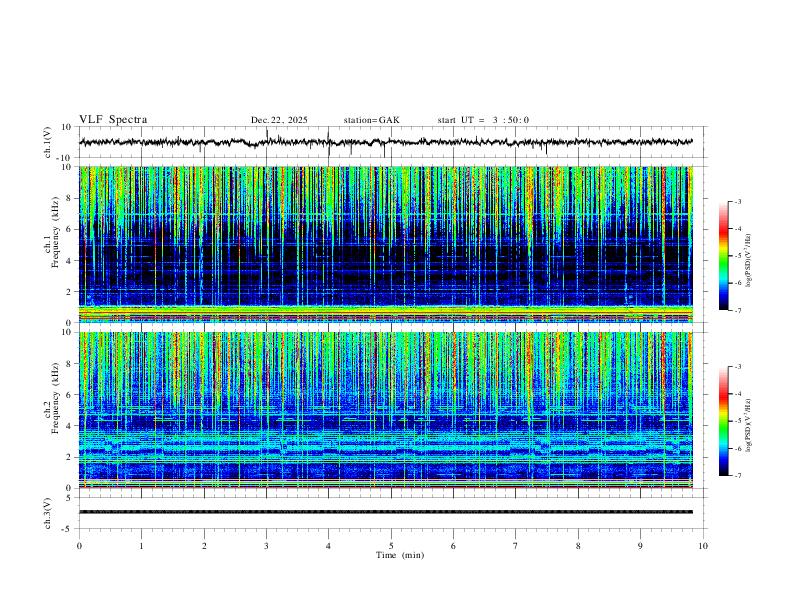This screenshot has width=792, height=612.
Task: Select the ch.1 color bar "log(PSD)(V²/Hz)" label
Action: pos(749,260)
